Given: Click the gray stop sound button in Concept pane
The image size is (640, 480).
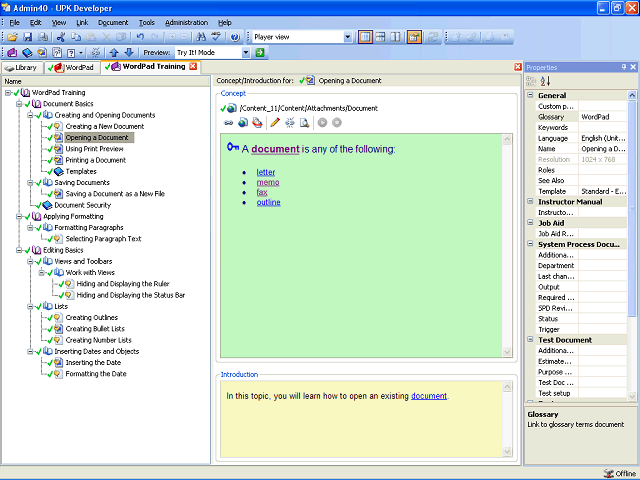Looking at the screenshot, I should 337,122.
